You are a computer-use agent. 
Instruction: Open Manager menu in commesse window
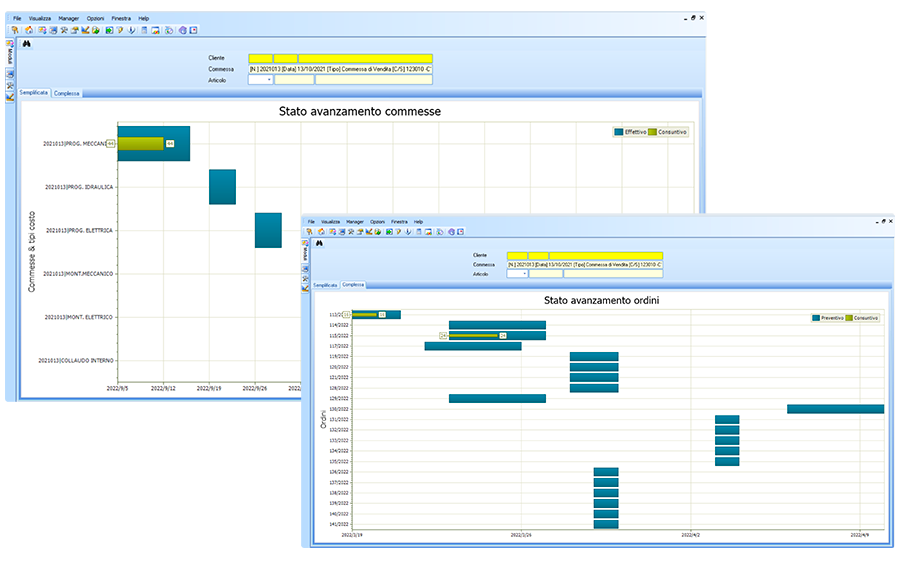pos(68,18)
